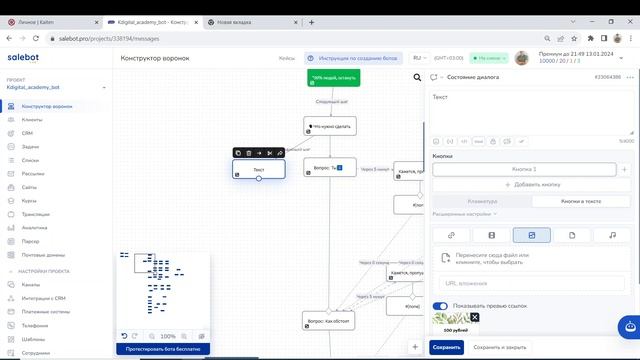The image size is (640, 360).
Task: Click the lock icon in text toolbar
Action: point(493,141)
